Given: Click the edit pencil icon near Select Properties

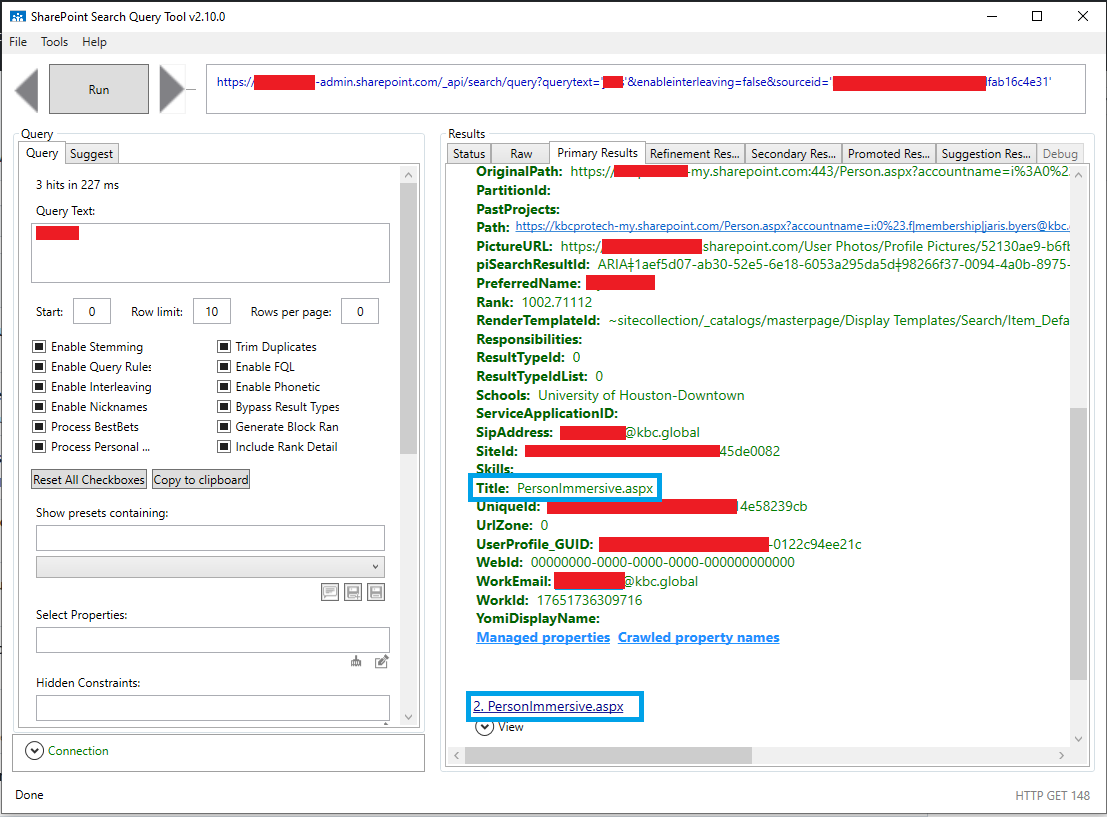Looking at the screenshot, I should click(x=381, y=661).
